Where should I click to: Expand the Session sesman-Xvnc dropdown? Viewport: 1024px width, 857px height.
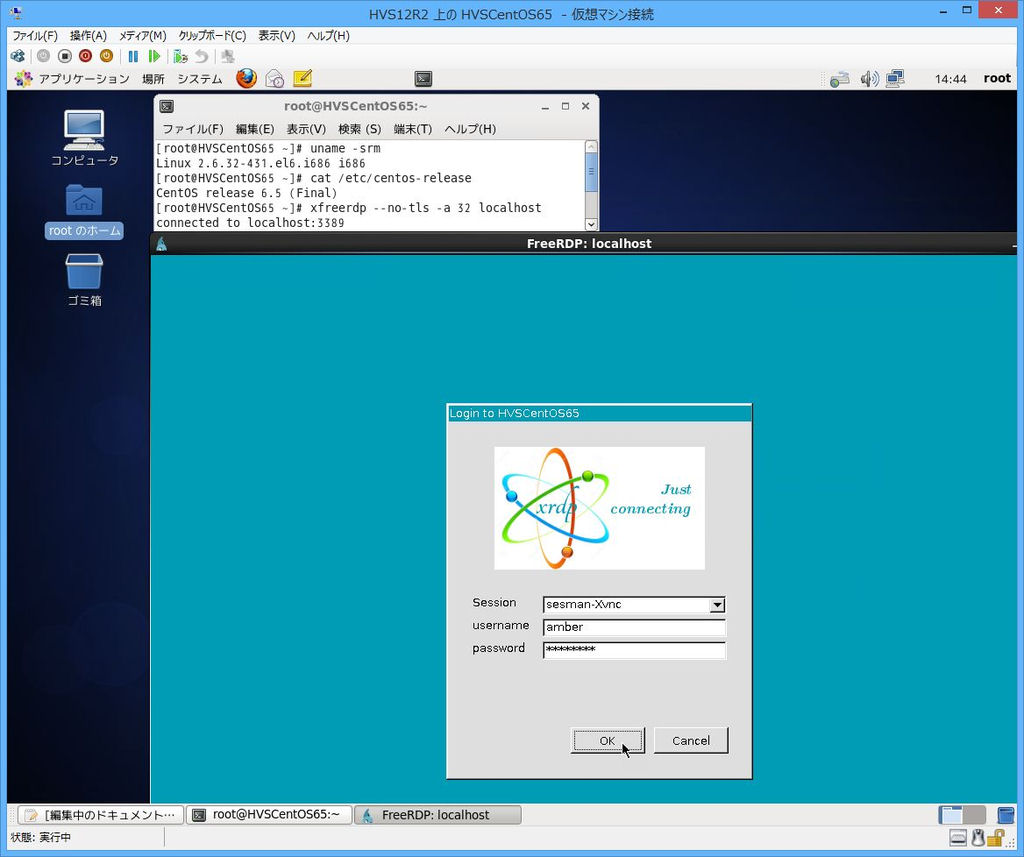(x=716, y=605)
